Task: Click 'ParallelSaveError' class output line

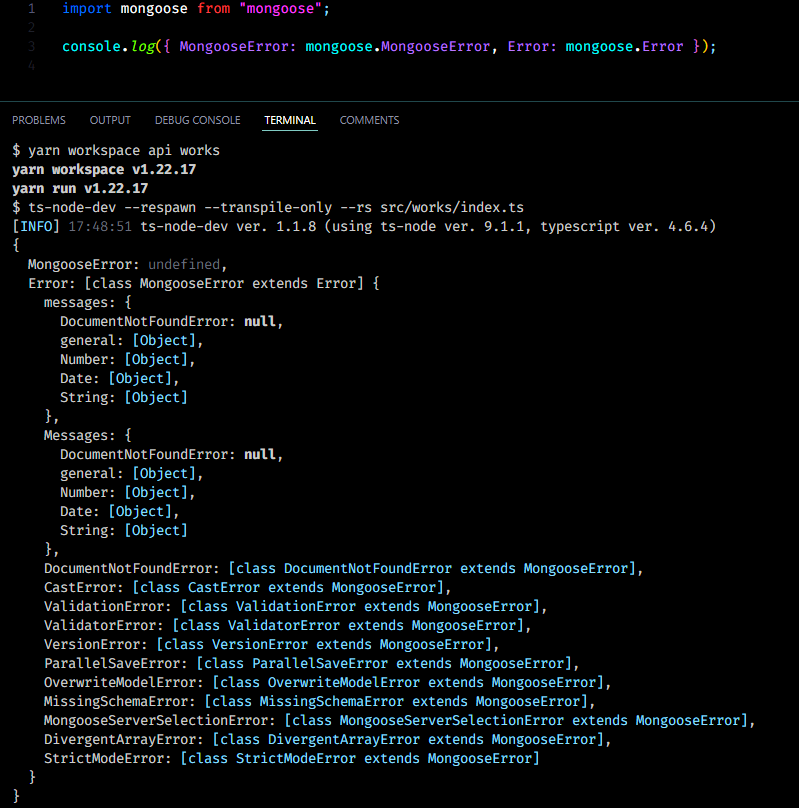Action: coord(312,664)
